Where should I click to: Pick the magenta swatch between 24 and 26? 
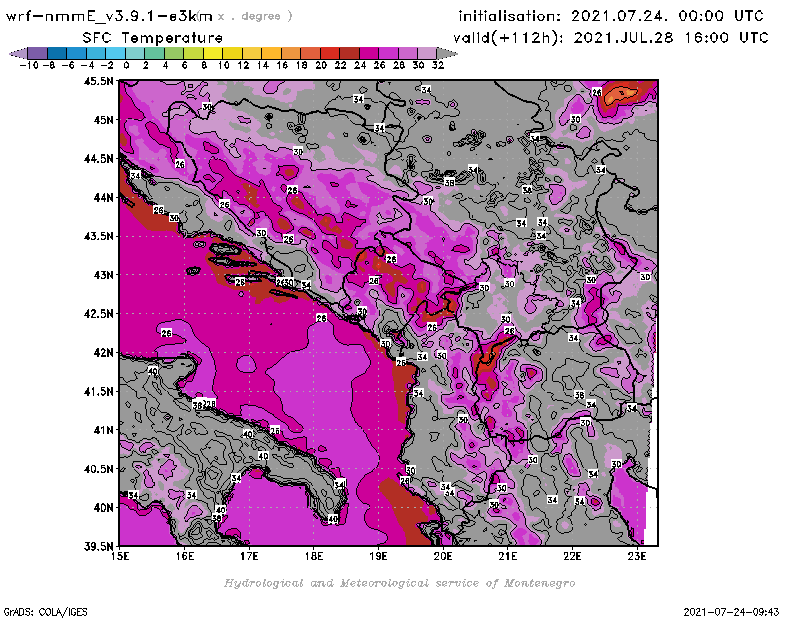[369, 53]
